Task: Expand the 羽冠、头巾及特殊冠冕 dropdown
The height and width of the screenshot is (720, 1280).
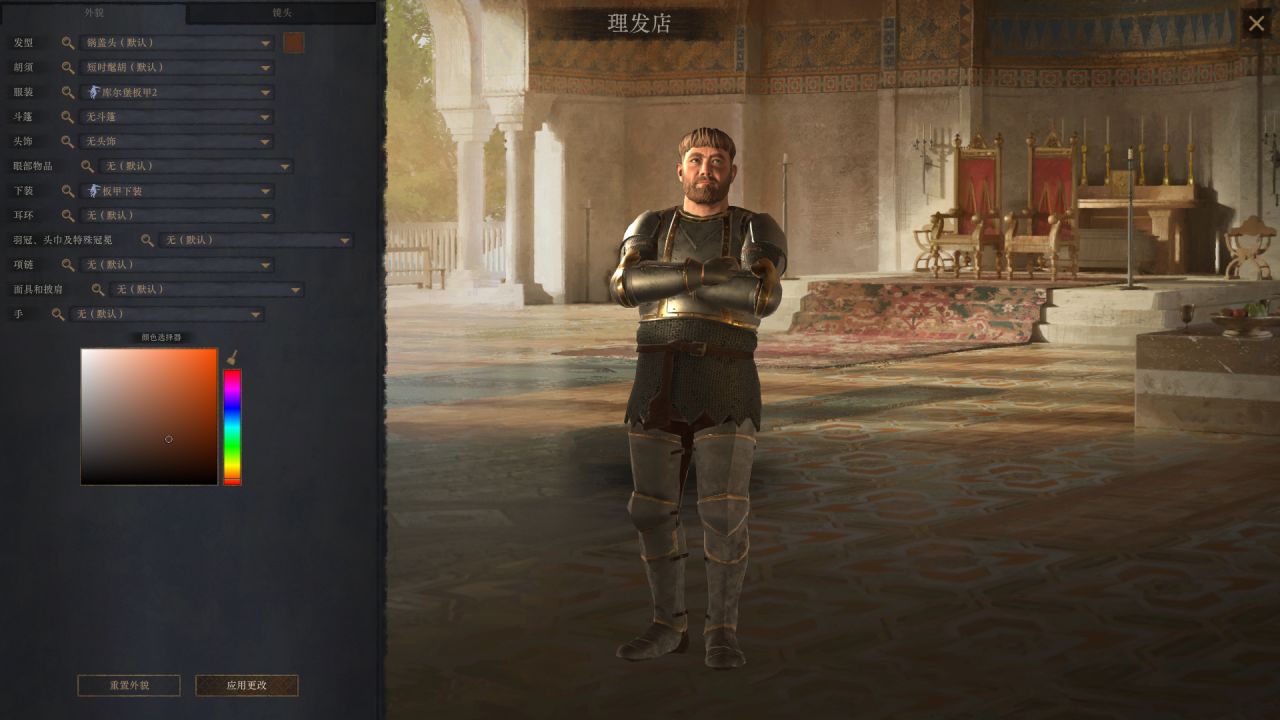Action: (257, 240)
